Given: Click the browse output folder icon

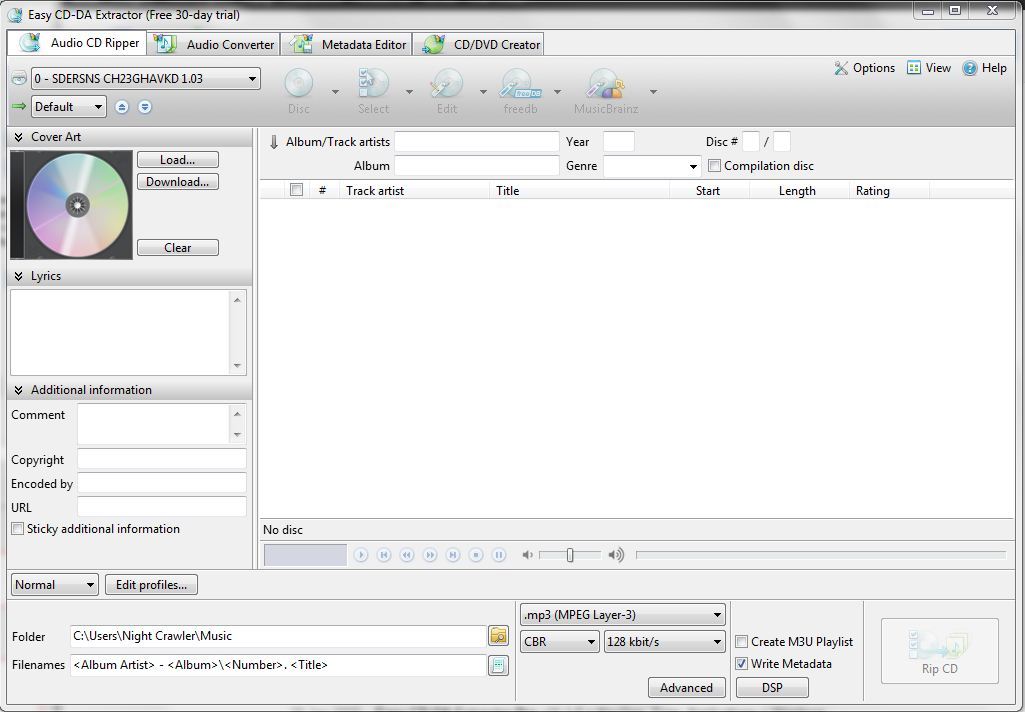Looking at the screenshot, I should point(498,636).
